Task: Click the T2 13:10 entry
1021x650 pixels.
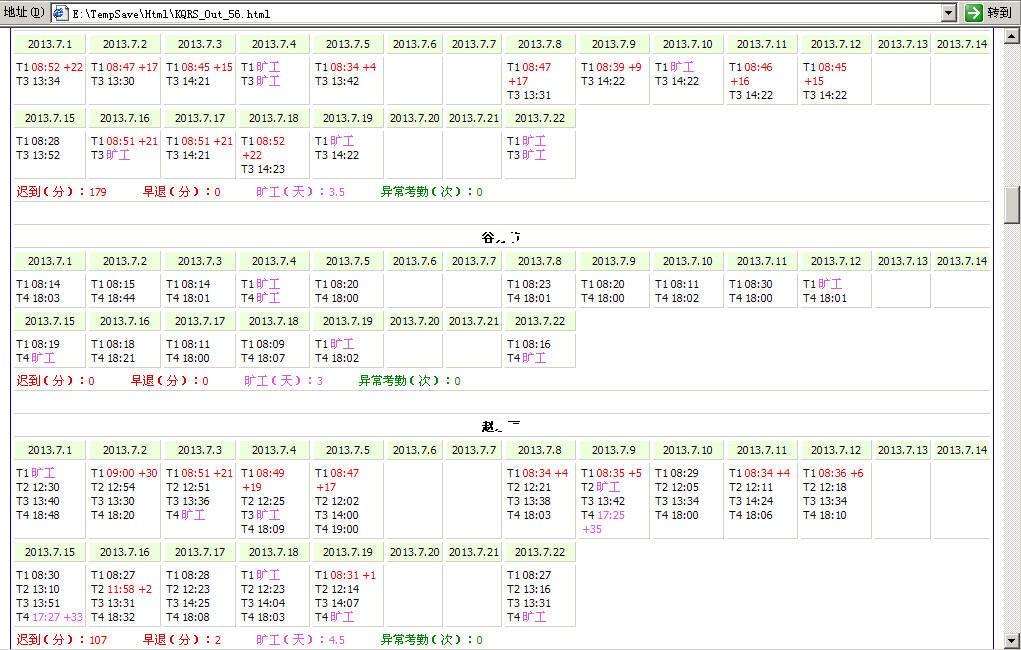Action: pos(38,589)
